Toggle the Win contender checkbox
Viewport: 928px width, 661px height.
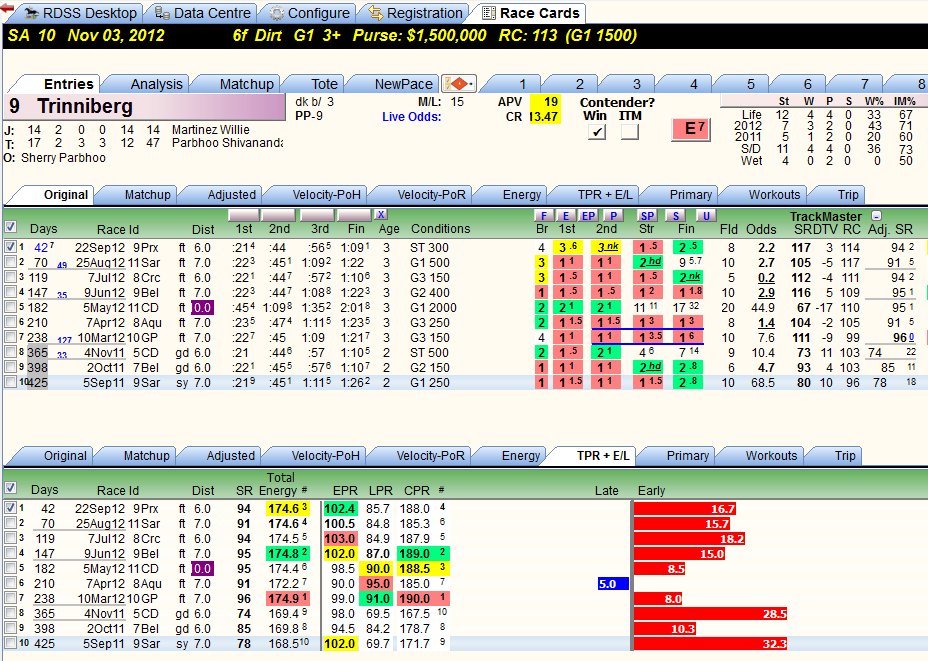point(597,132)
